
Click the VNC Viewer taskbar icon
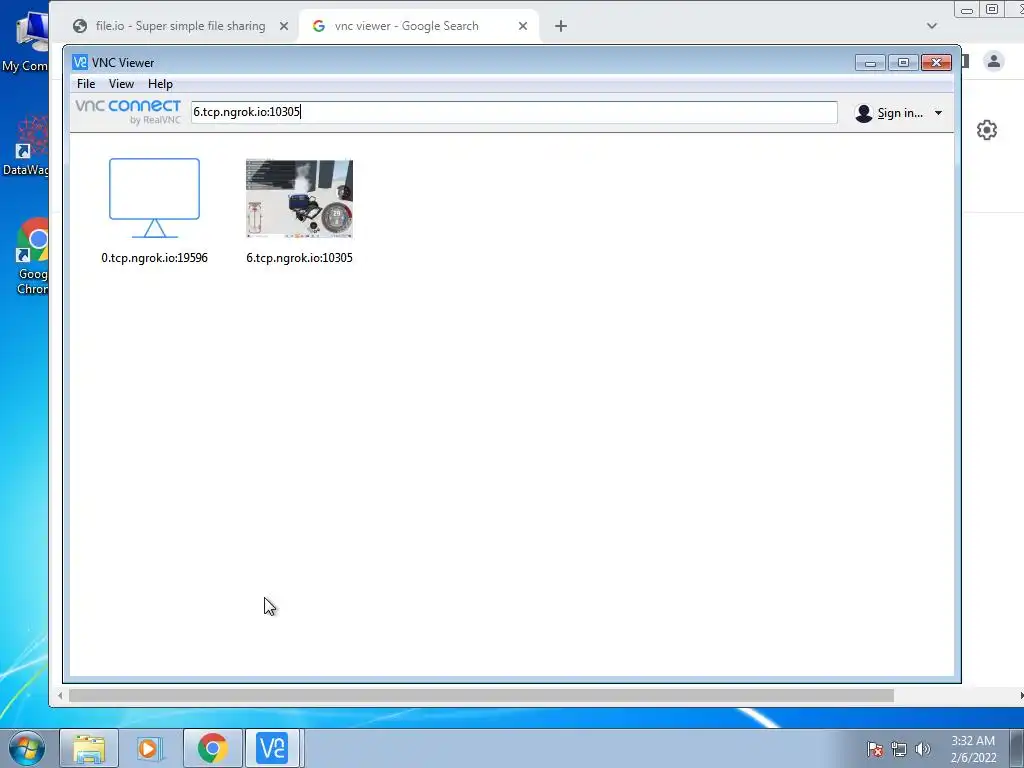click(272, 748)
